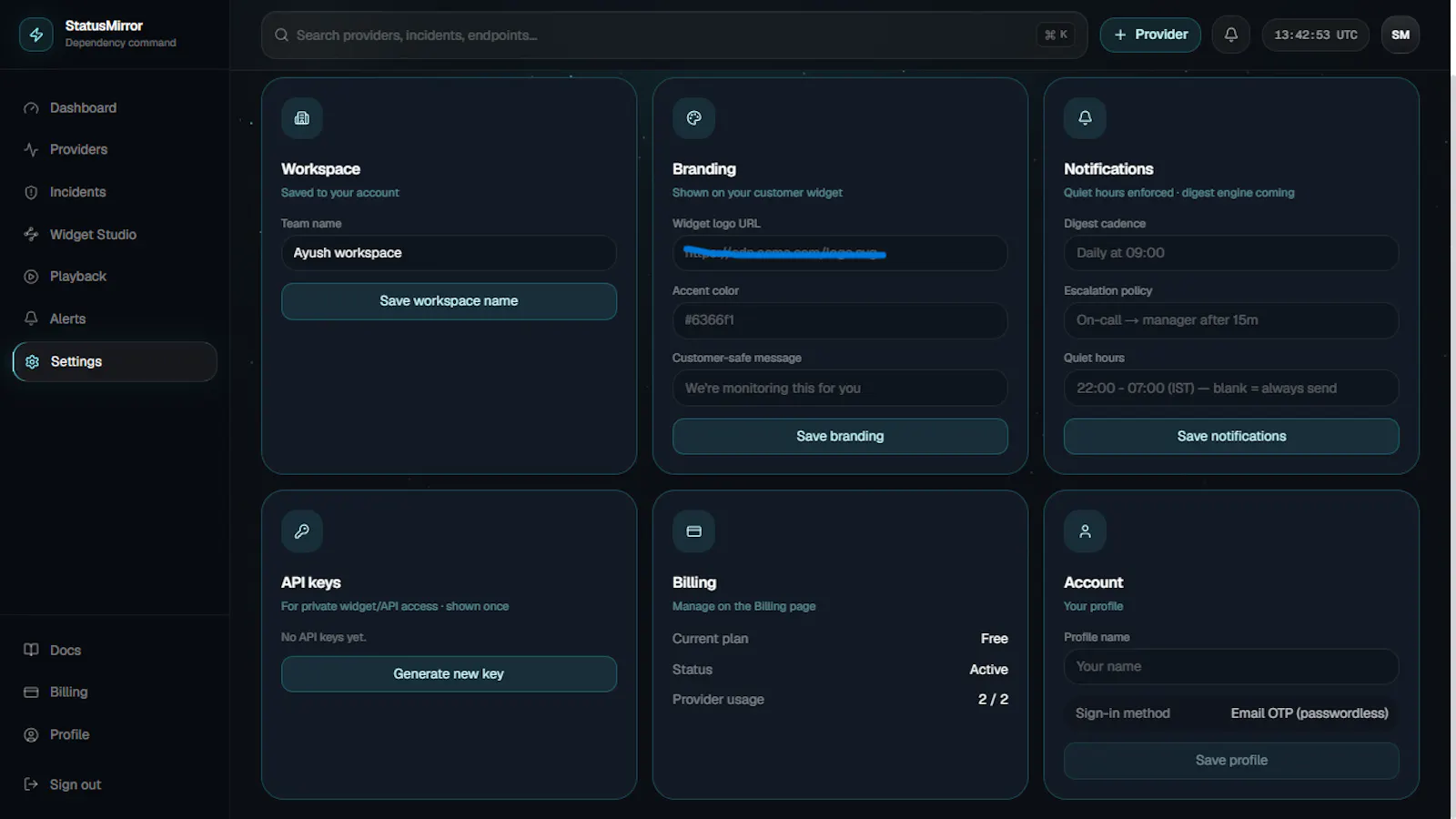Open Dashboard from the sidebar
1456x819 pixels.
(x=115, y=108)
